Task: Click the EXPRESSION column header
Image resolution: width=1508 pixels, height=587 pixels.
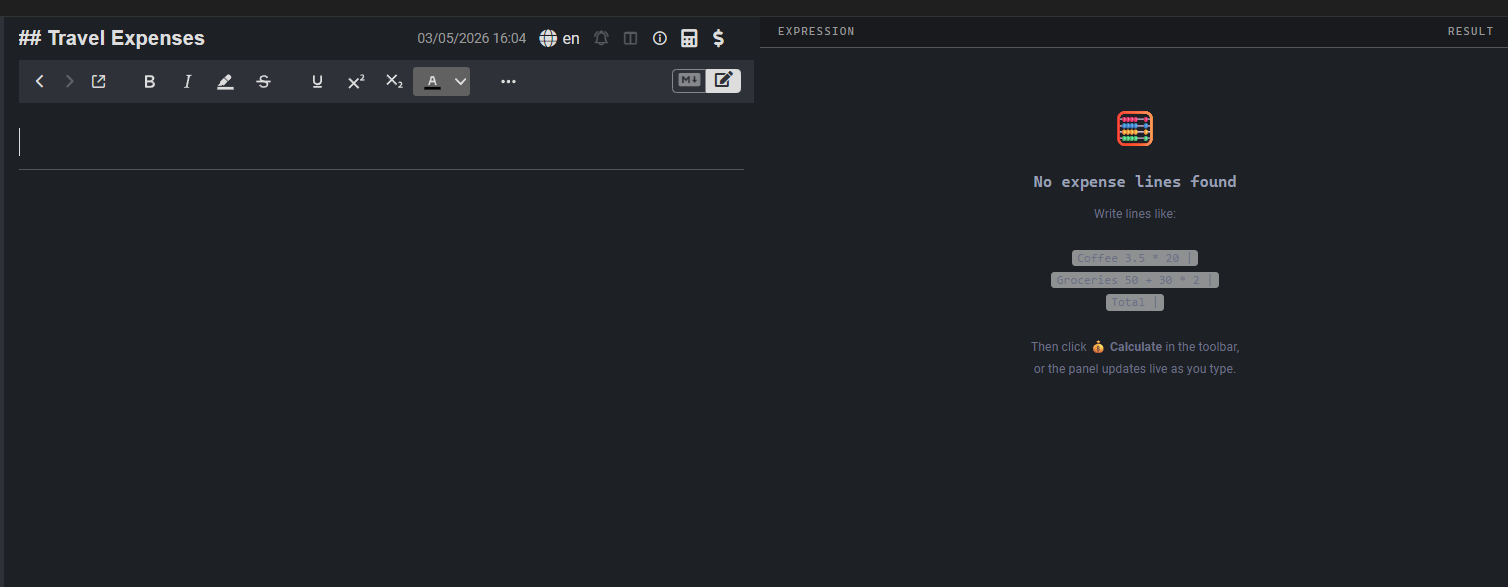Action: [816, 31]
